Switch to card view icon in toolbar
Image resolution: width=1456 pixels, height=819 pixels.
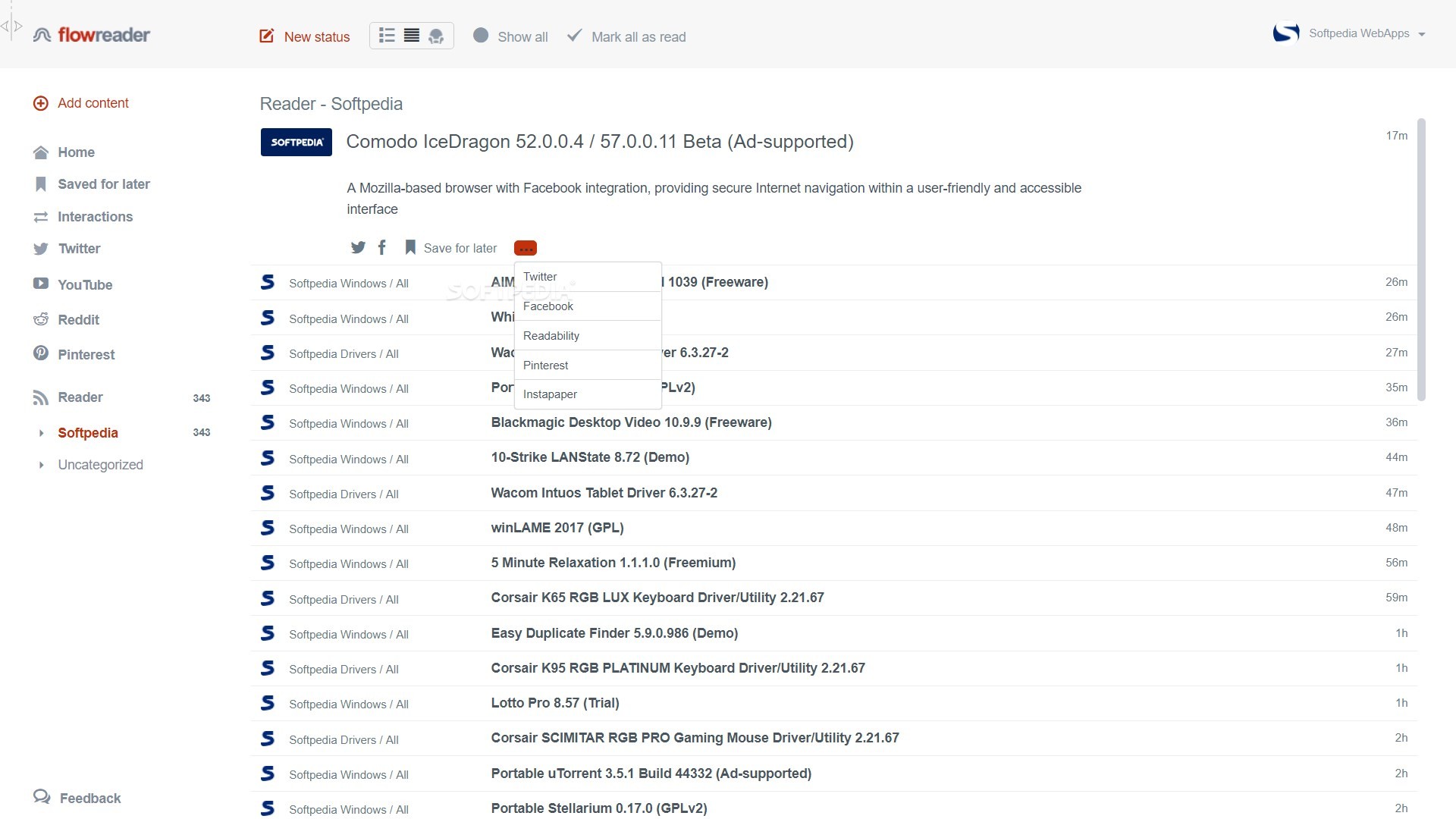(x=436, y=36)
